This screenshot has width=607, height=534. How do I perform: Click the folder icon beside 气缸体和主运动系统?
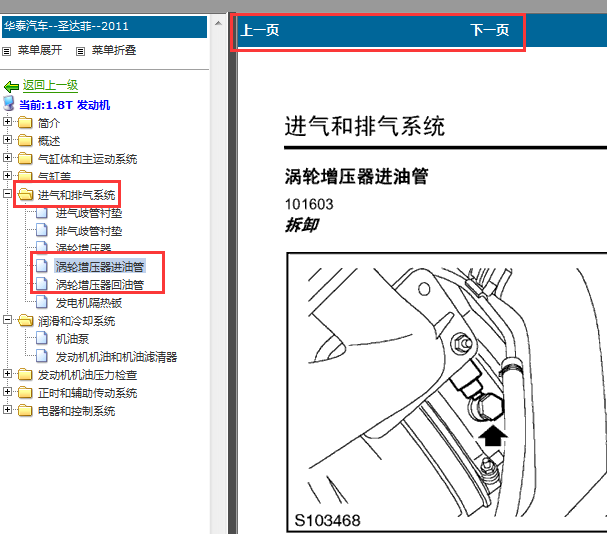(x=25, y=158)
